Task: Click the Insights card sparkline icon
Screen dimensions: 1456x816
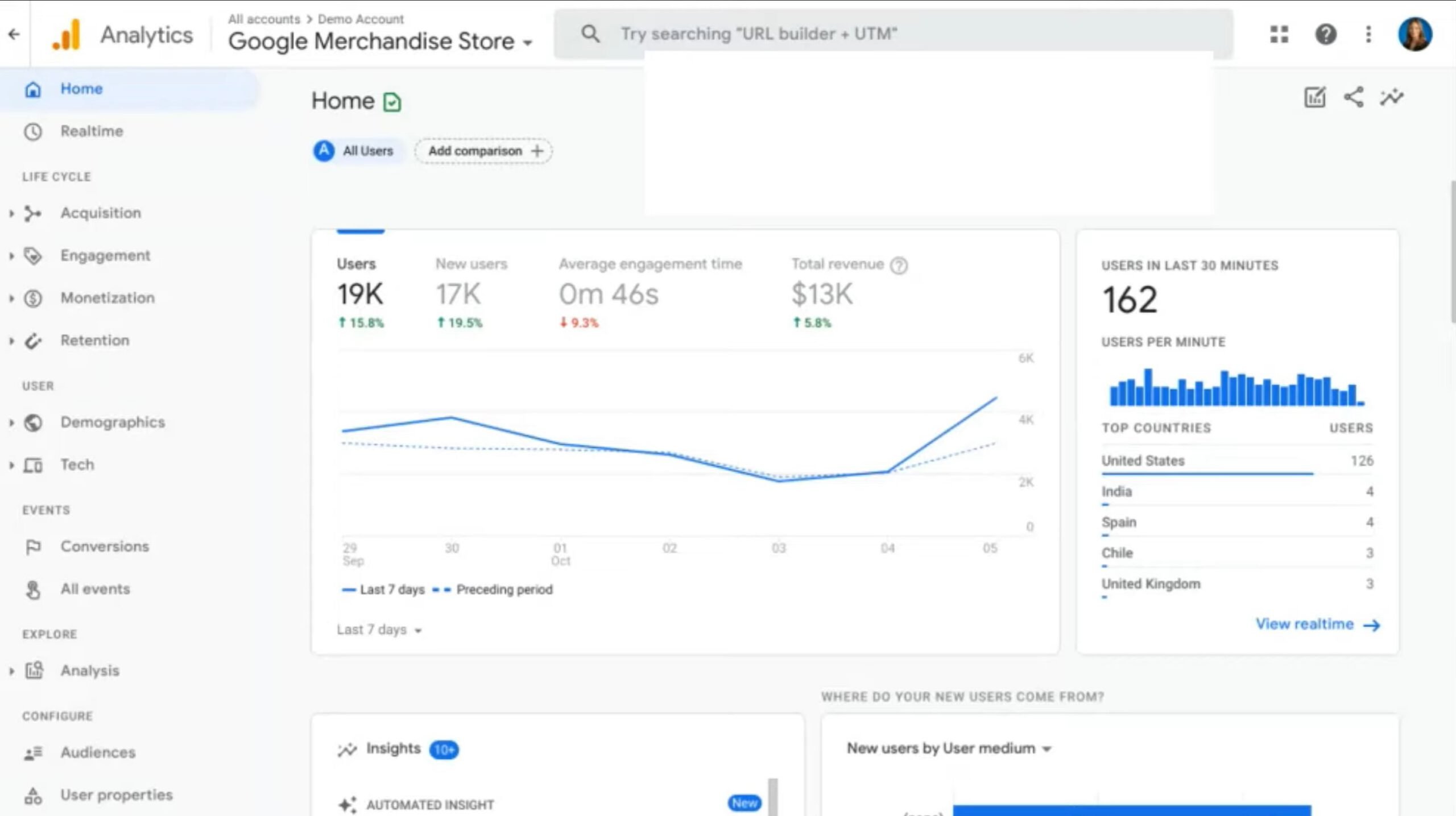Action: coord(347,749)
